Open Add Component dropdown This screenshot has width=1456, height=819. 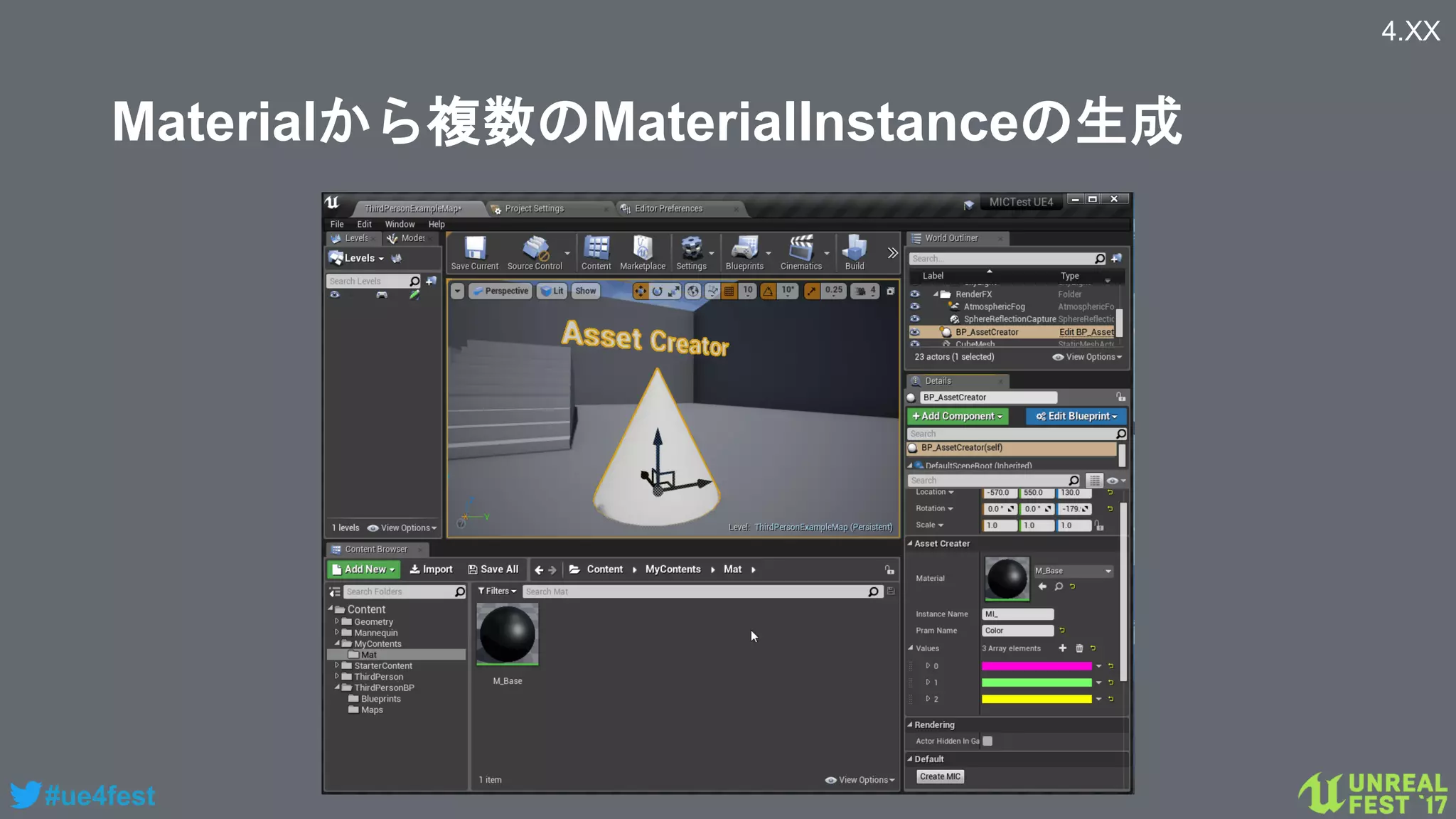(x=958, y=416)
